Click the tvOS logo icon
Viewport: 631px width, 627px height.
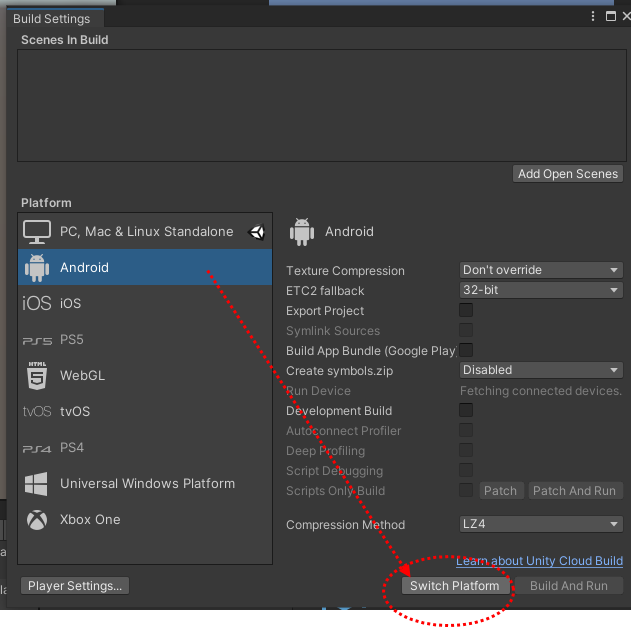tap(37, 411)
